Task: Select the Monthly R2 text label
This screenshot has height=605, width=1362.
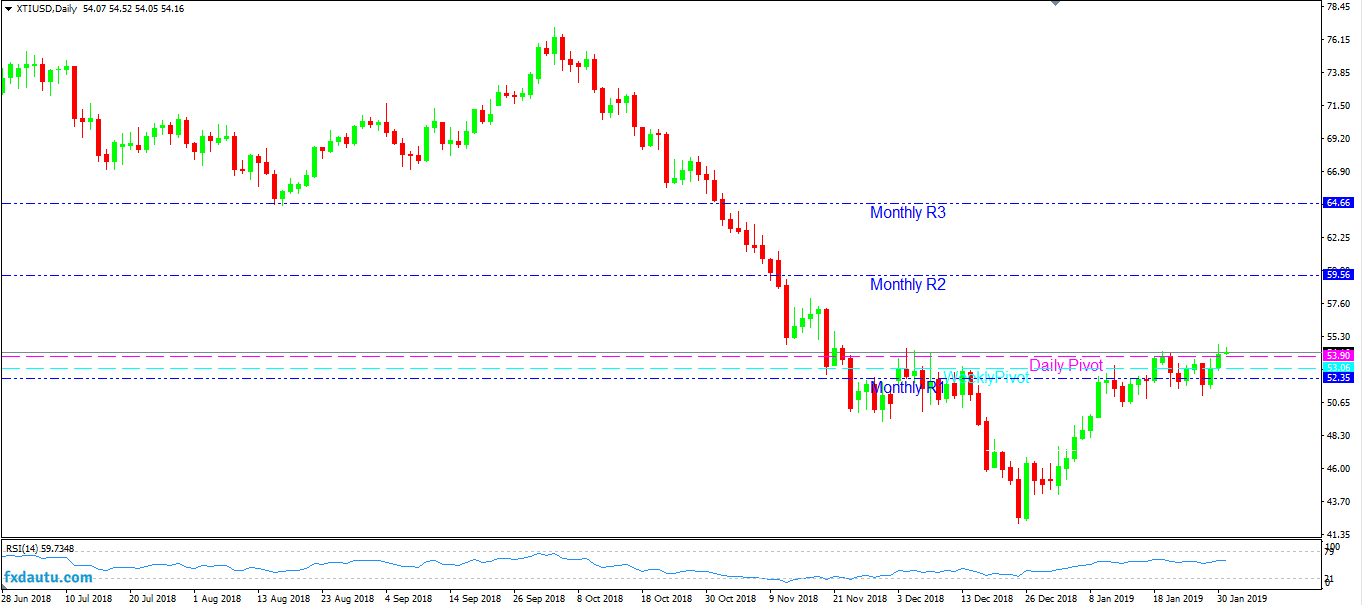Action: pos(907,285)
